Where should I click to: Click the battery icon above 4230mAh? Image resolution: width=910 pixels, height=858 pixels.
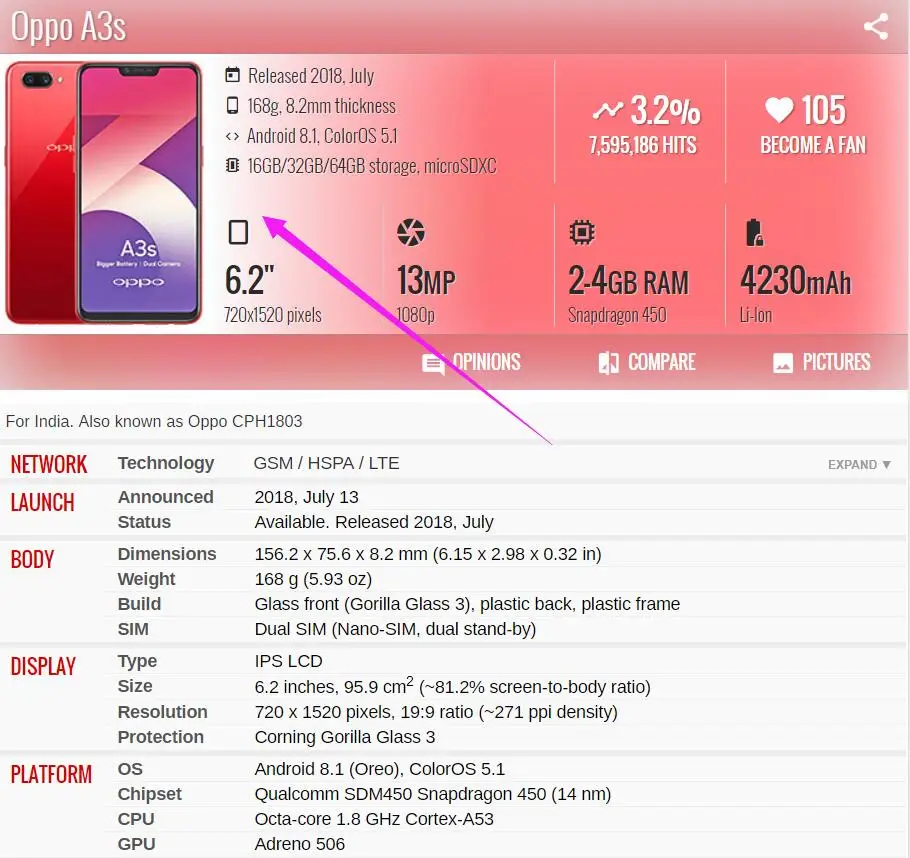pos(754,232)
